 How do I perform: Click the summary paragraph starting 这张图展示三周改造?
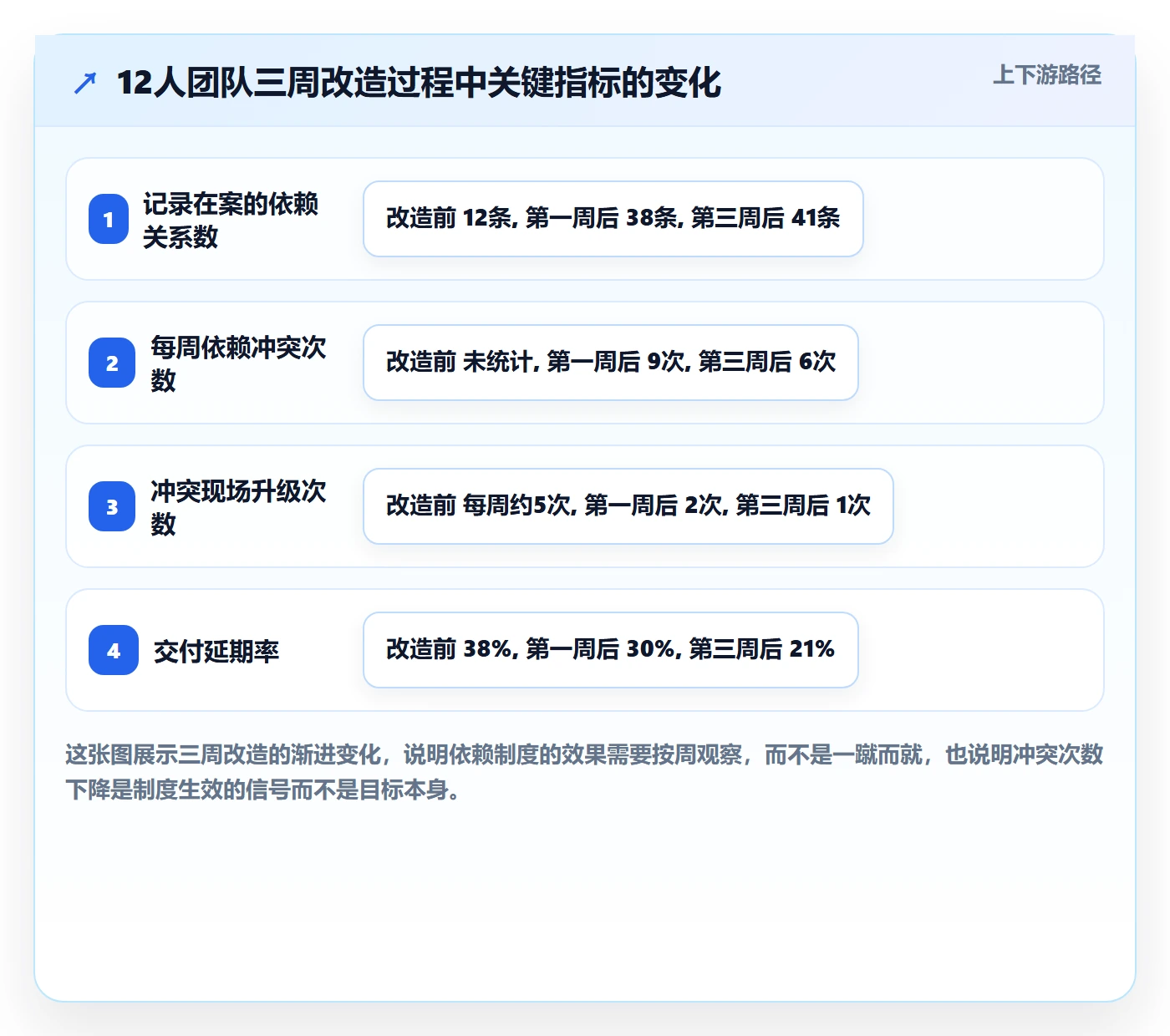click(x=584, y=772)
